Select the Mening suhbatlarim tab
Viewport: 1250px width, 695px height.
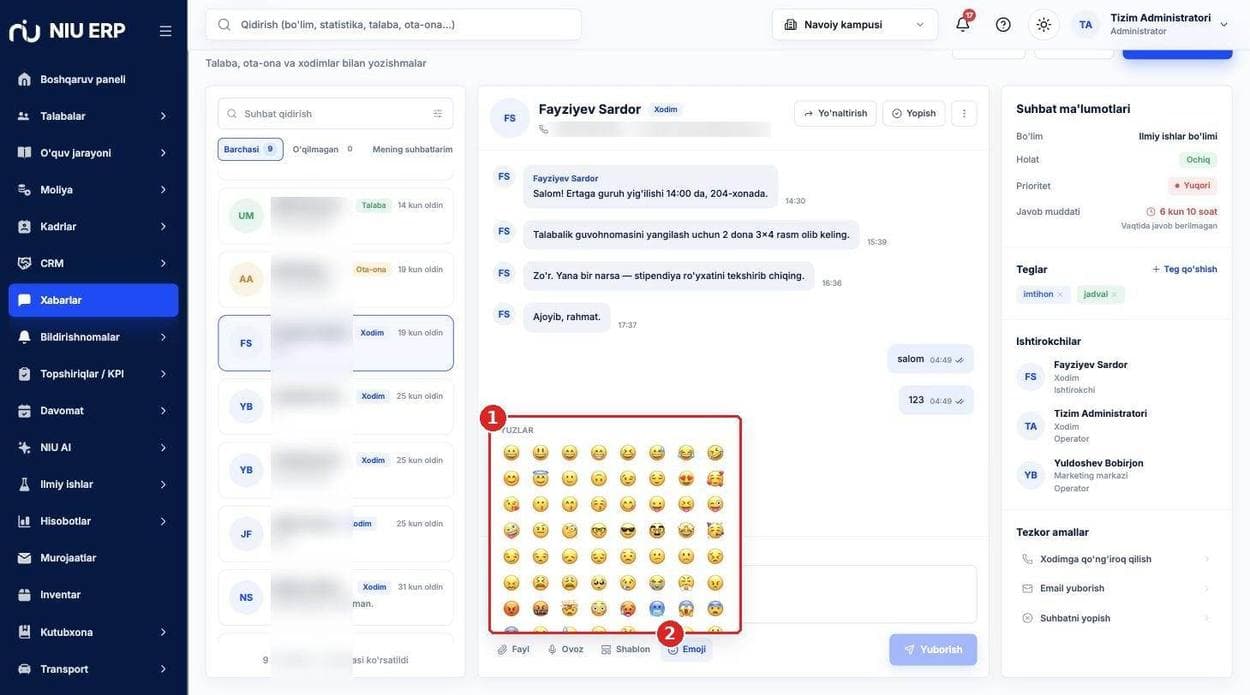[x=412, y=149]
